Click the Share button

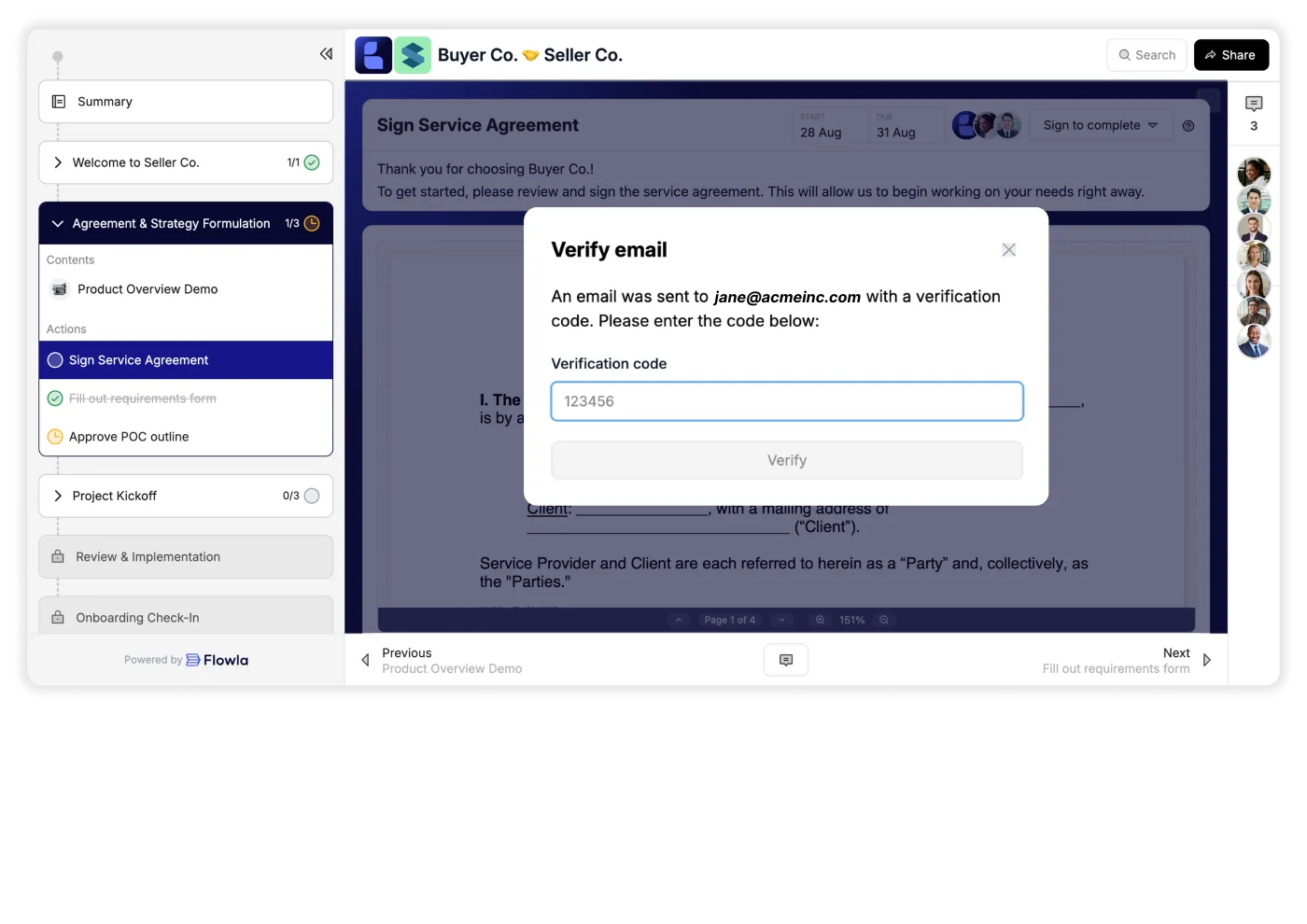pos(1231,55)
